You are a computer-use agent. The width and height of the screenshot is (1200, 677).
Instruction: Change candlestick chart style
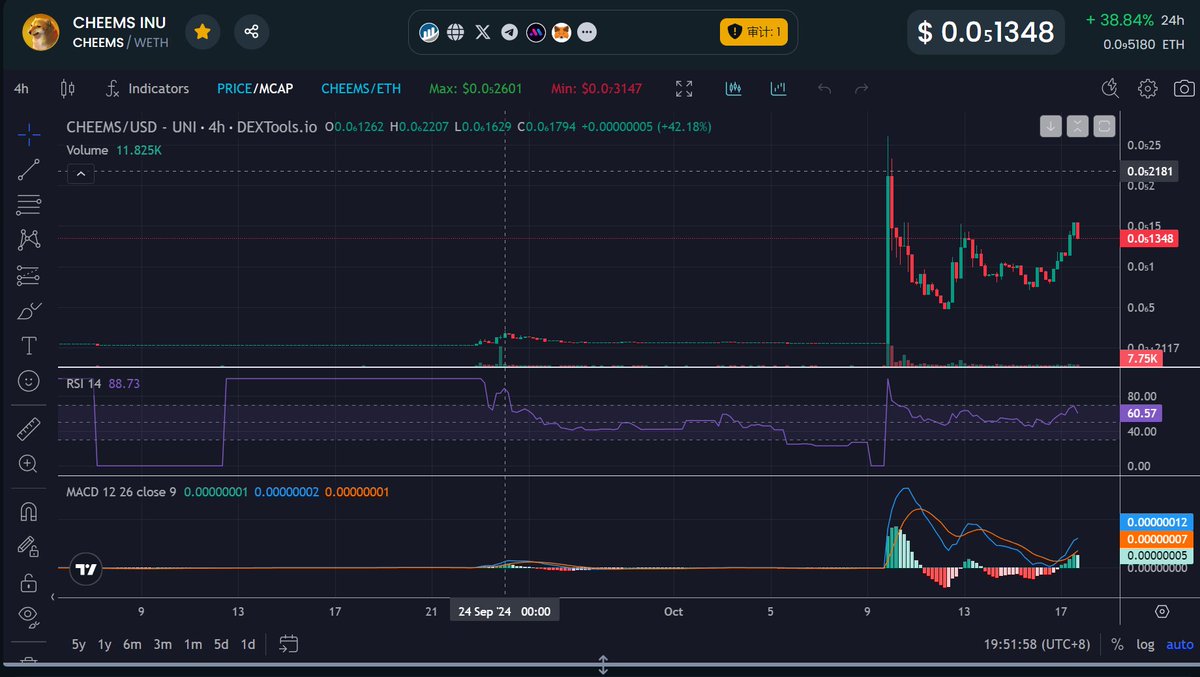tap(67, 88)
